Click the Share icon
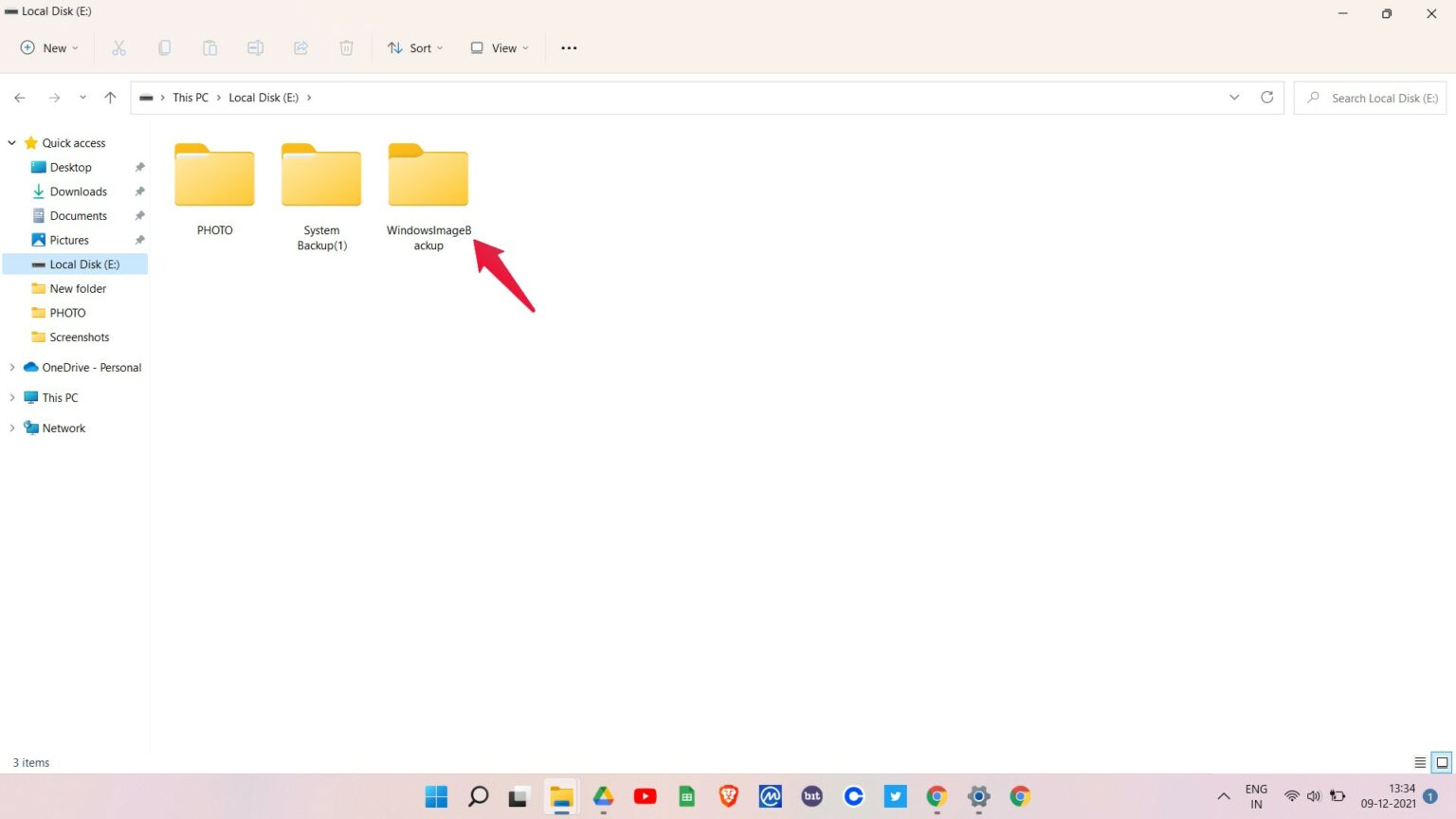The width and height of the screenshot is (1456, 819). [300, 47]
